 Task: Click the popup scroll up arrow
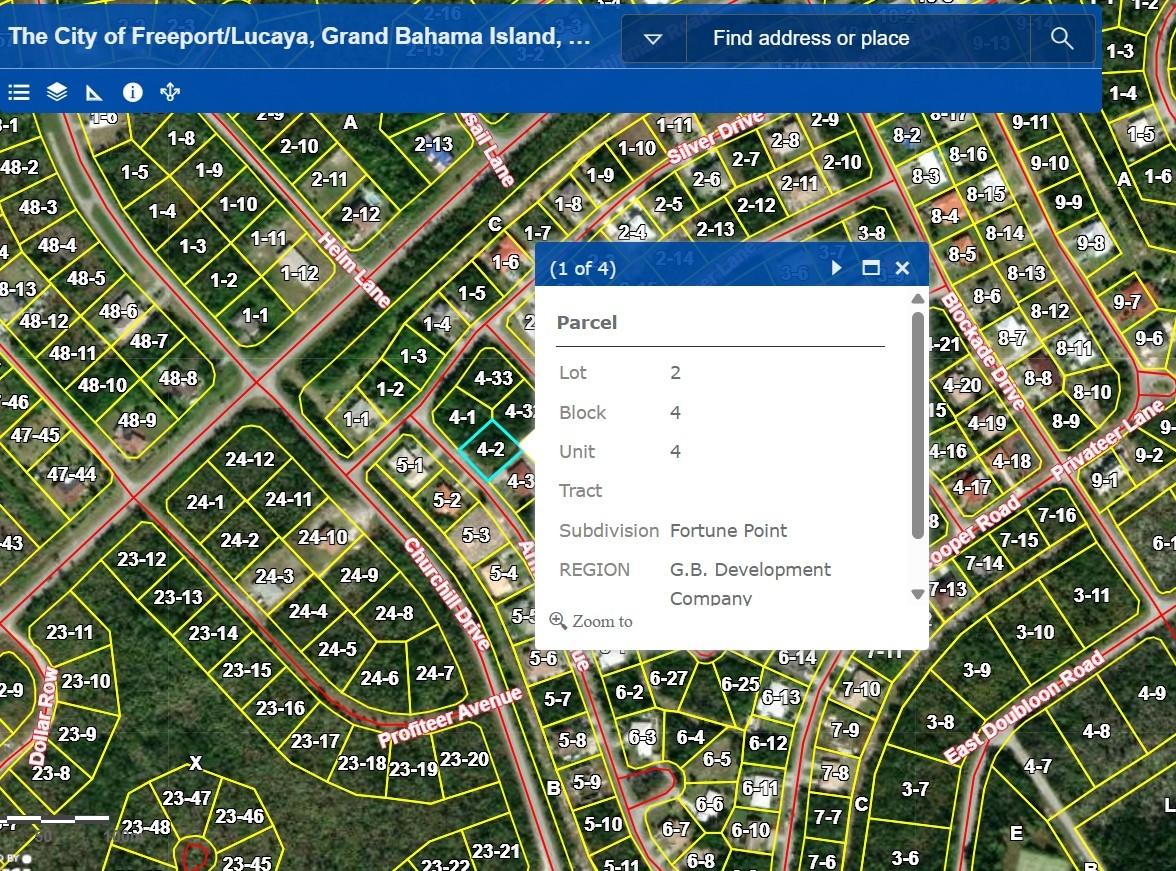click(x=918, y=299)
